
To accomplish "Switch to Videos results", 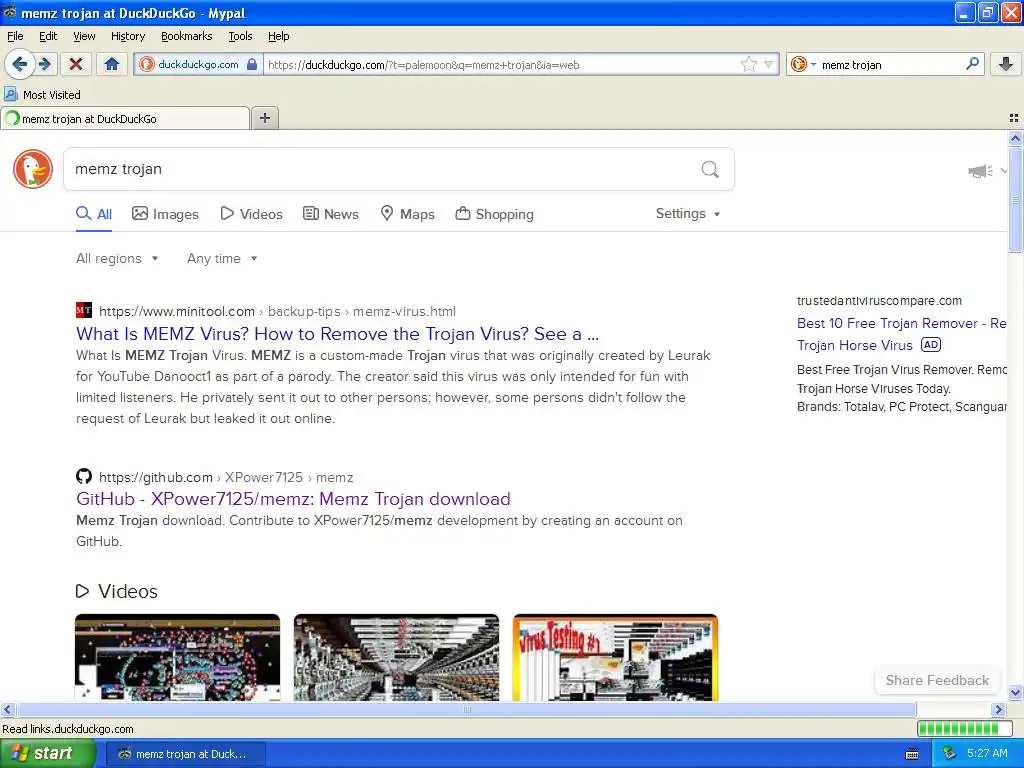I will point(251,214).
